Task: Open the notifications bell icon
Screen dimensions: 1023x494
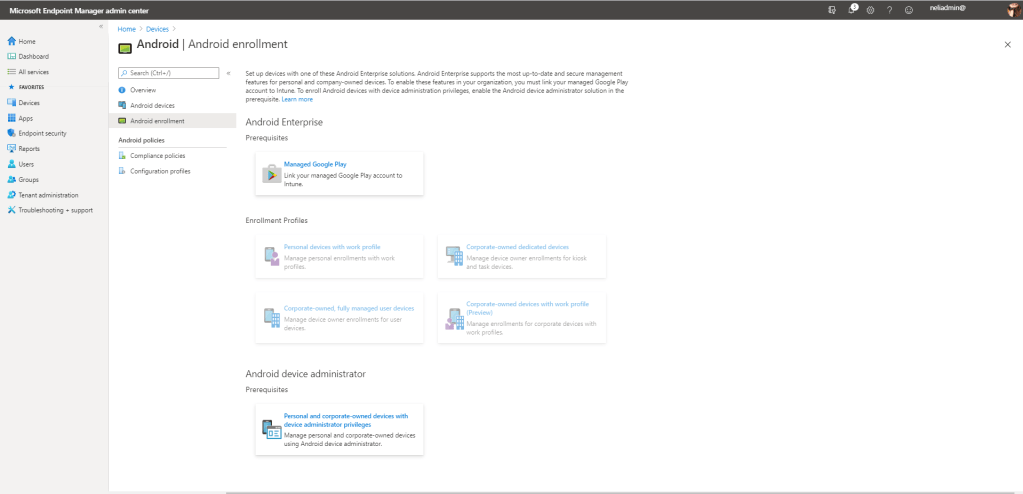Action: pos(852,9)
